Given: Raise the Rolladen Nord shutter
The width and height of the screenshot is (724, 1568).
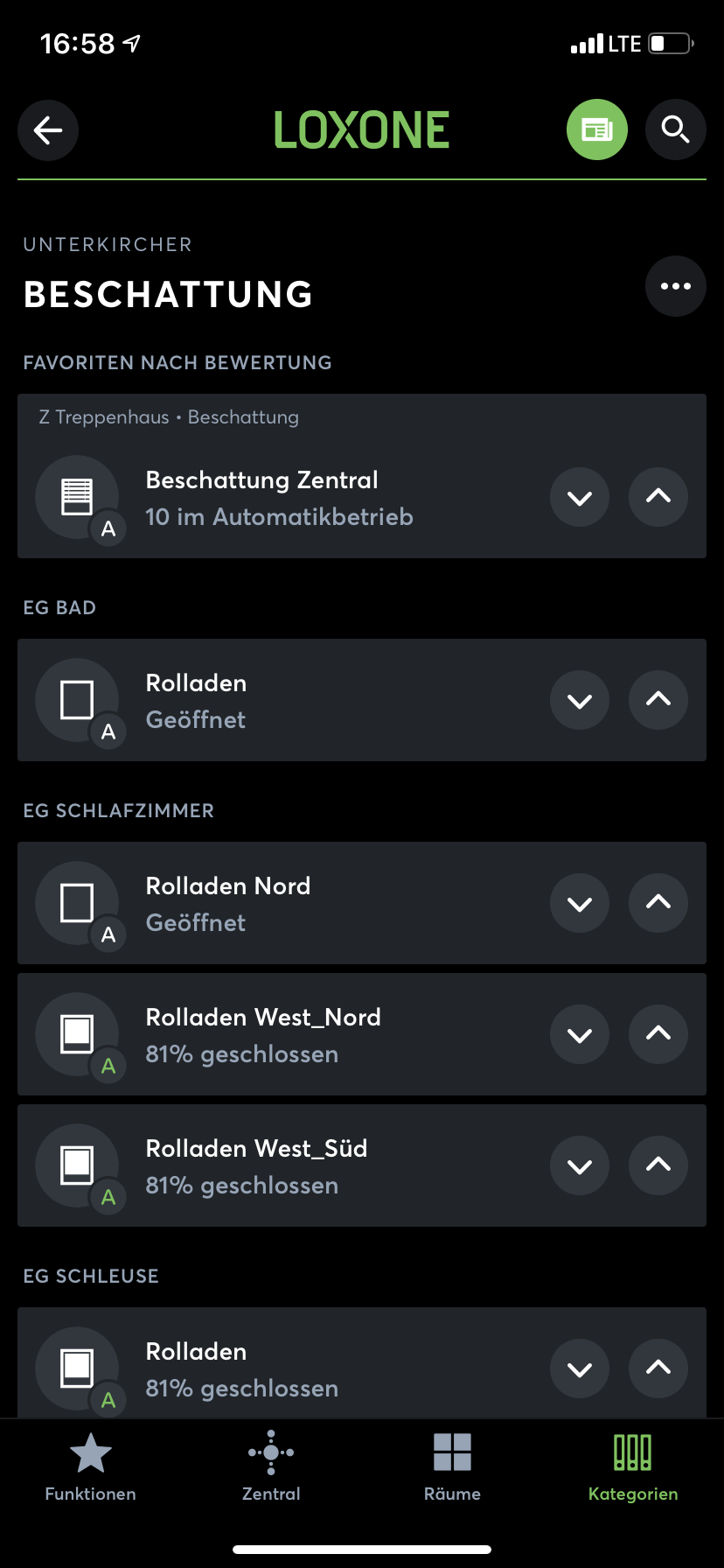Looking at the screenshot, I should click(x=658, y=903).
